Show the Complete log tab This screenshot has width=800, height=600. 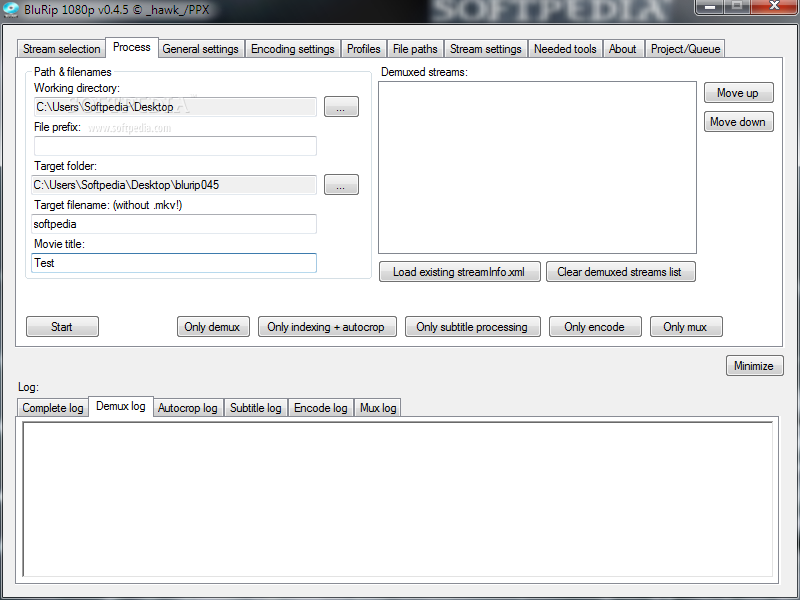click(x=53, y=408)
